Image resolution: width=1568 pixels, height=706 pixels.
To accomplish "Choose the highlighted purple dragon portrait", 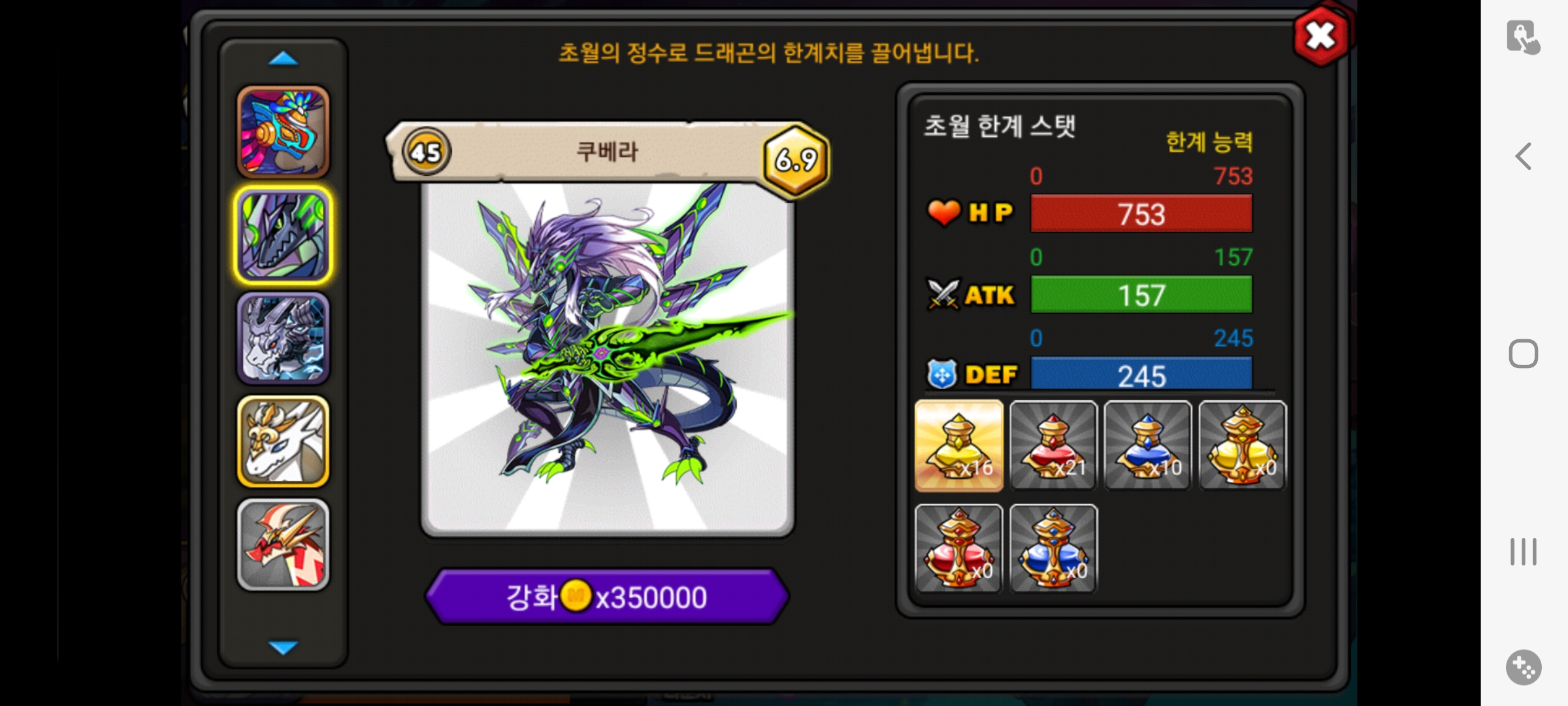I will 283,235.
